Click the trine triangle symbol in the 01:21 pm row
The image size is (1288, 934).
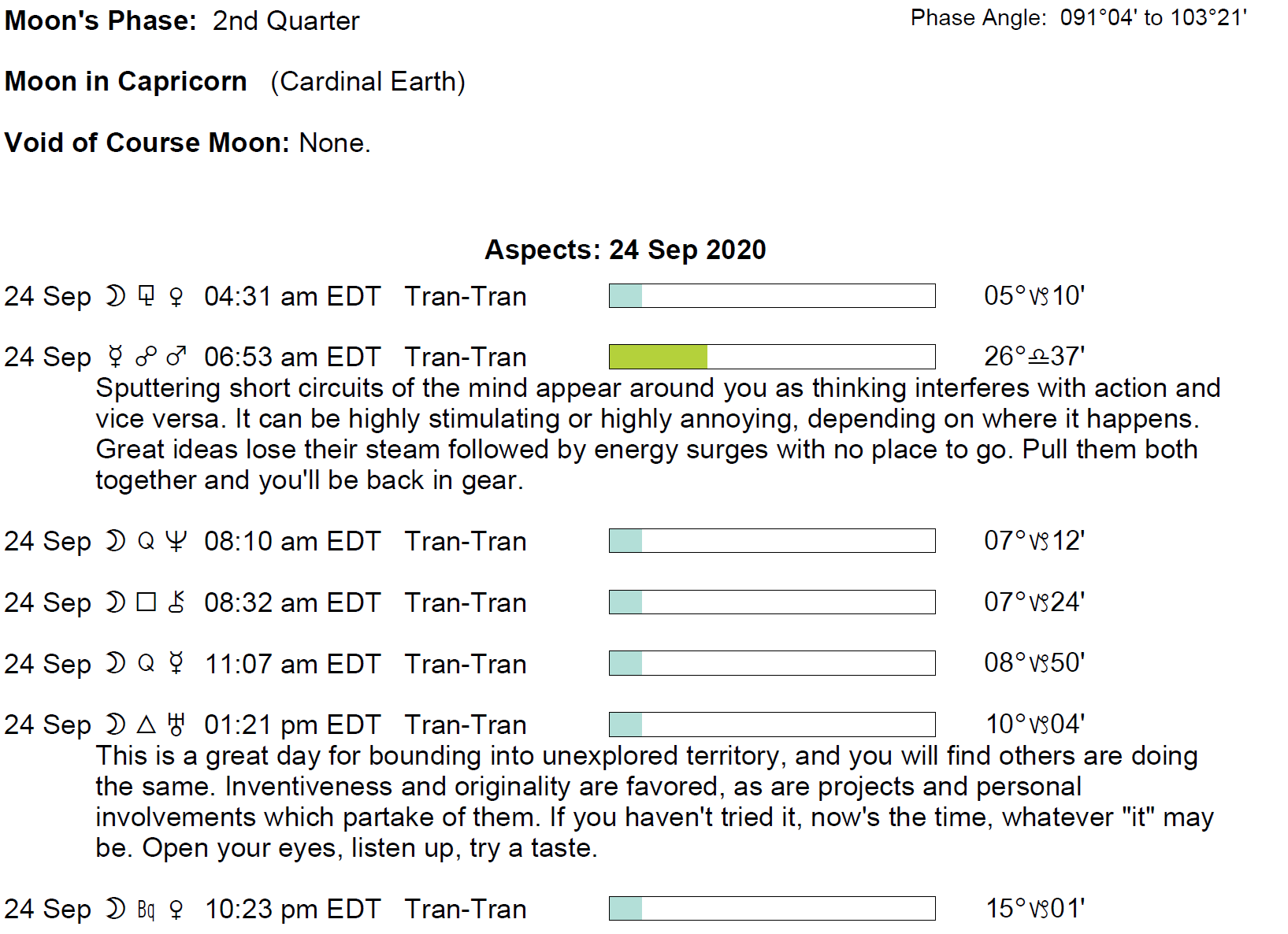click(147, 725)
